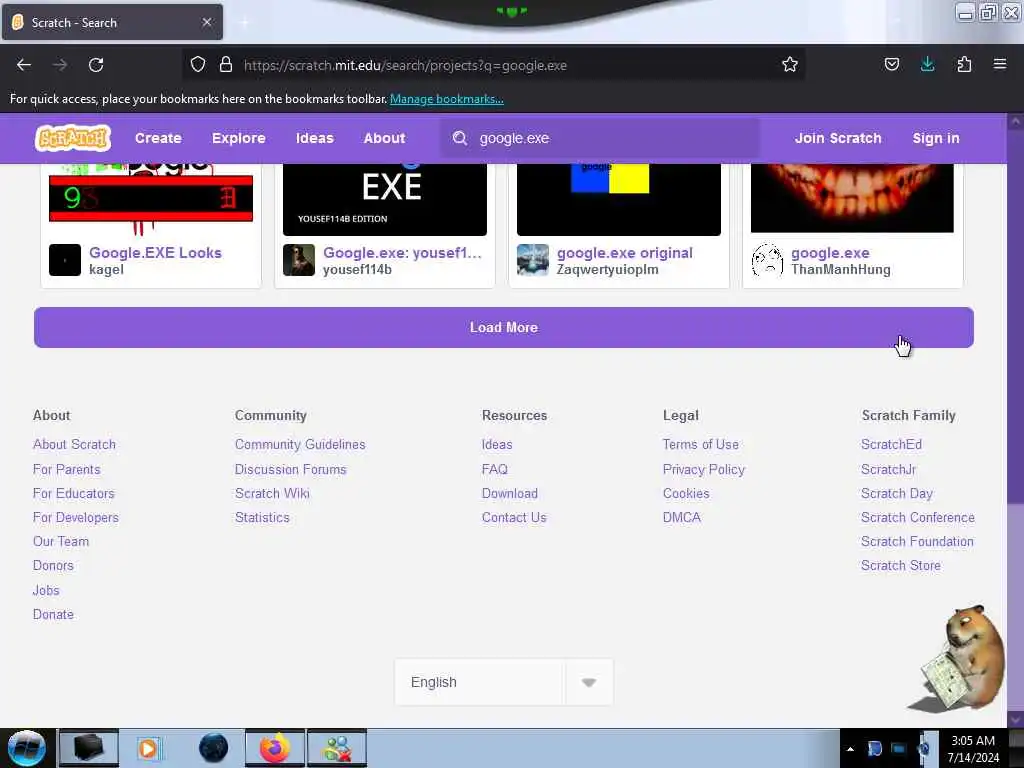This screenshot has height=768, width=1024.
Task: Open the For Parents footer link
Action: pyautogui.click(x=67, y=469)
